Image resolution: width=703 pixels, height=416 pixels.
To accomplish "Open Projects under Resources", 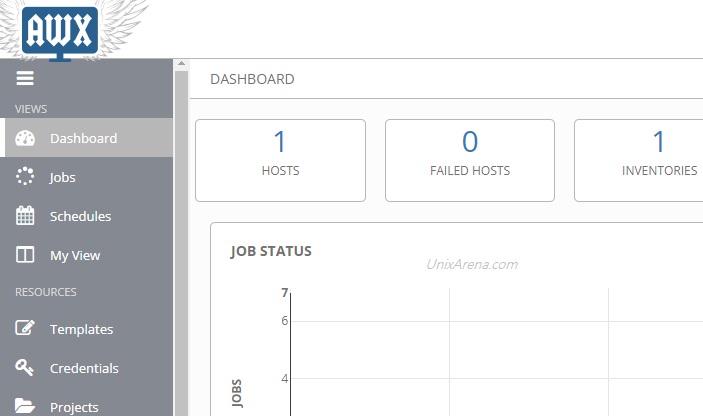I will coord(74,407).
